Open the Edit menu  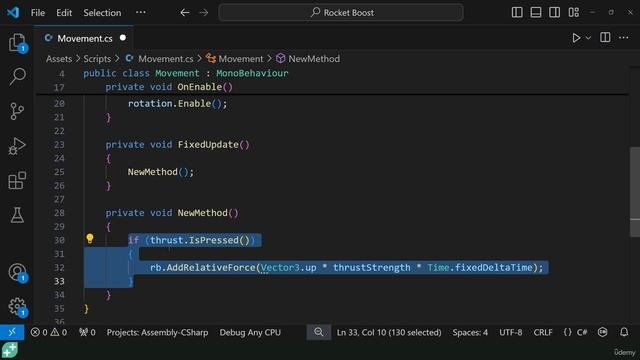point(64,13)
